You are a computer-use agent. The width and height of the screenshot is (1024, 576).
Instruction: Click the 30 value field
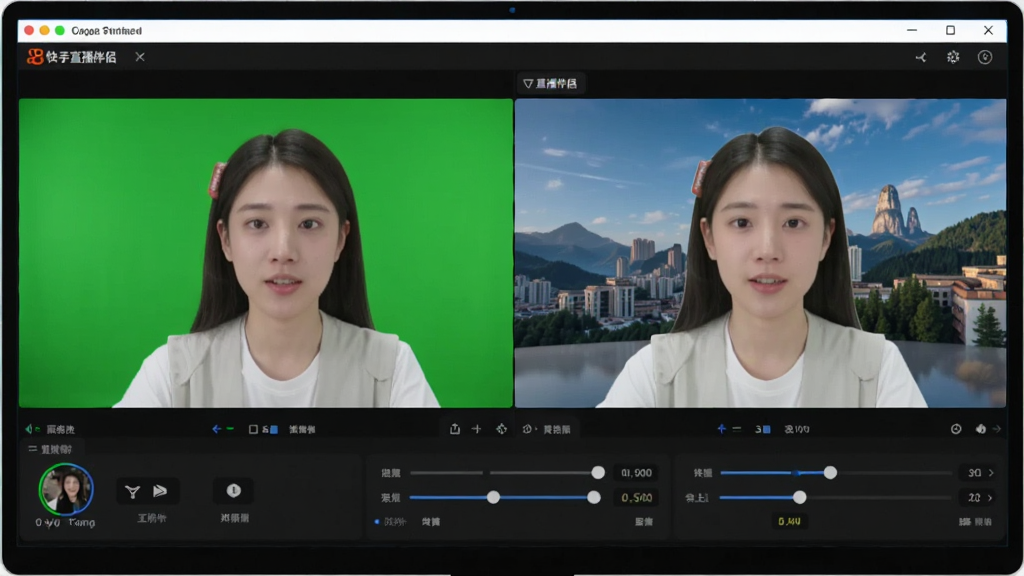974,473
